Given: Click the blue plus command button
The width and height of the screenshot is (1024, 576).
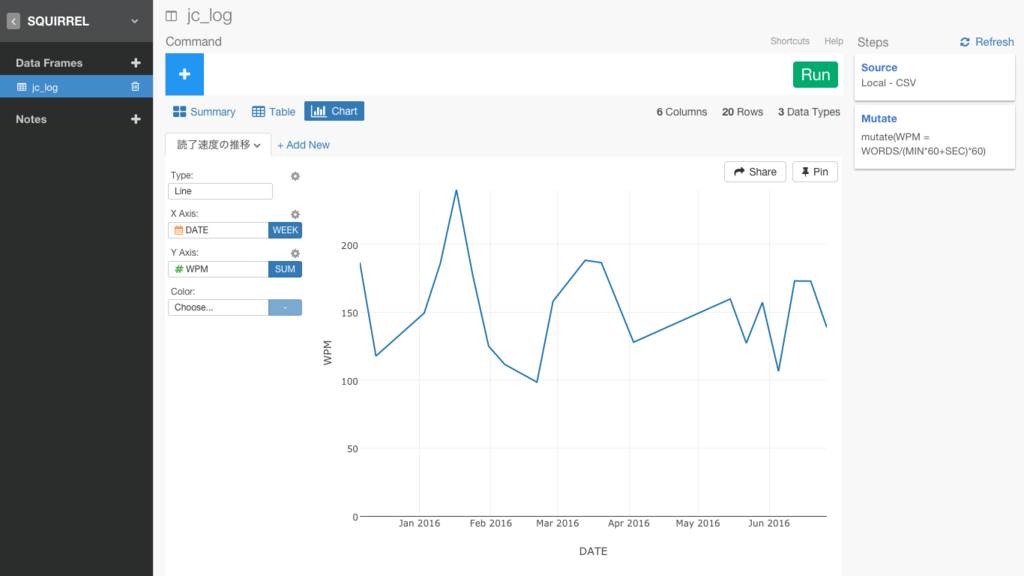Looking at the screenshot, I should 184,74.
